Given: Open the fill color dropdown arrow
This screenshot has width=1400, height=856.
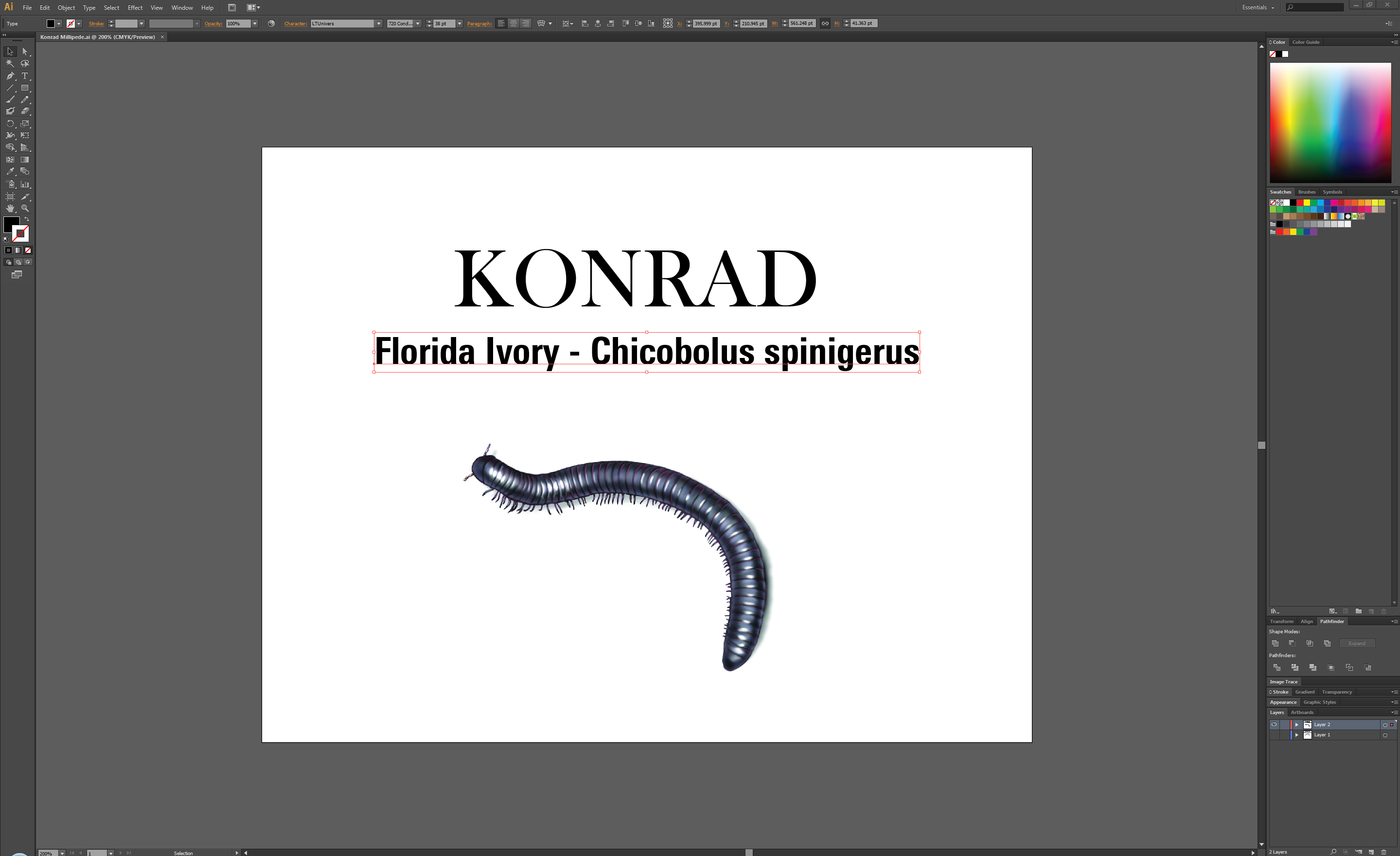Looking at the screenshot, I should [x=59, y=23].
